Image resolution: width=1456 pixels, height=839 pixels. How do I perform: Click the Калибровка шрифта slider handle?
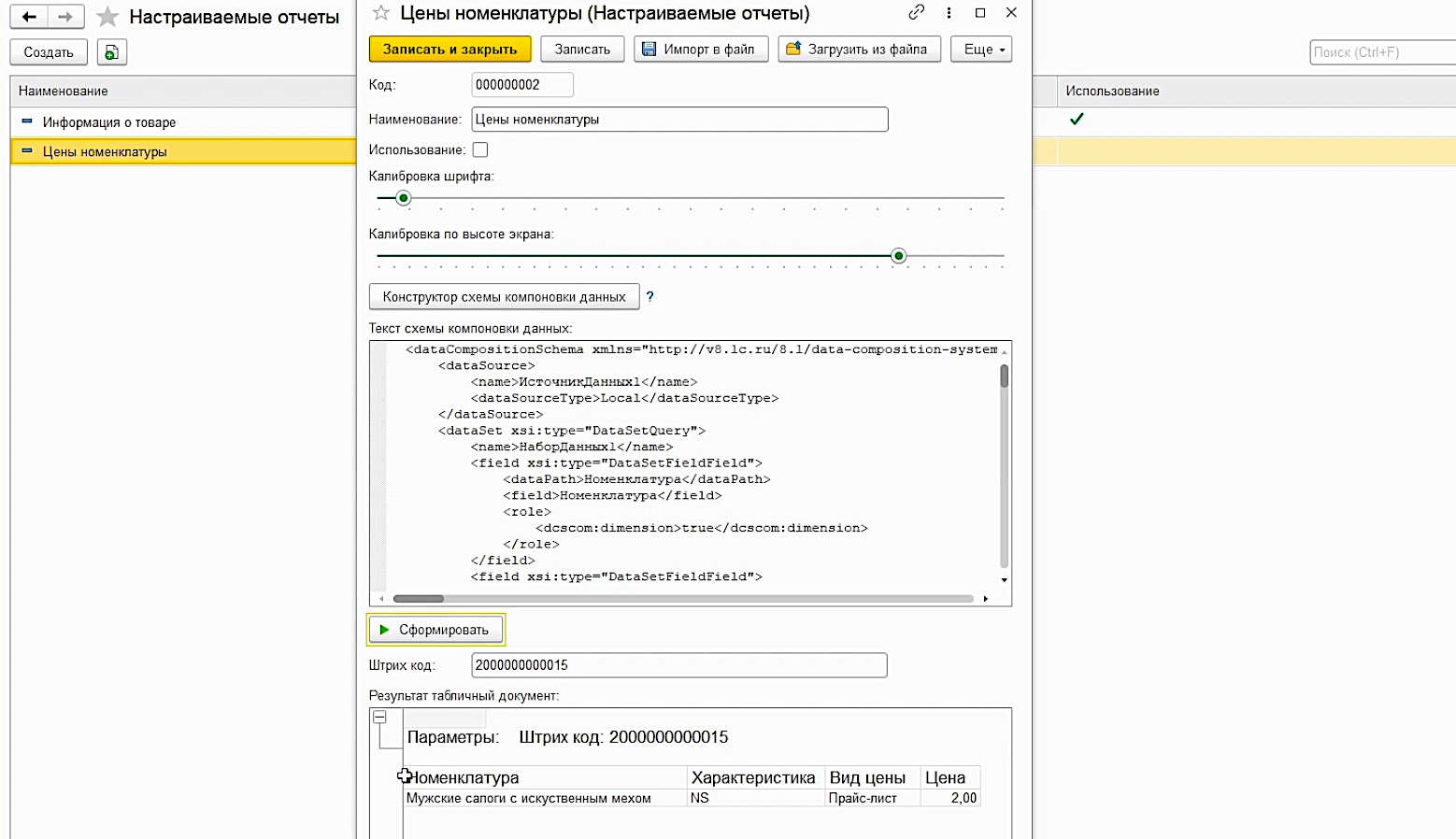click(x=403, y=198)
